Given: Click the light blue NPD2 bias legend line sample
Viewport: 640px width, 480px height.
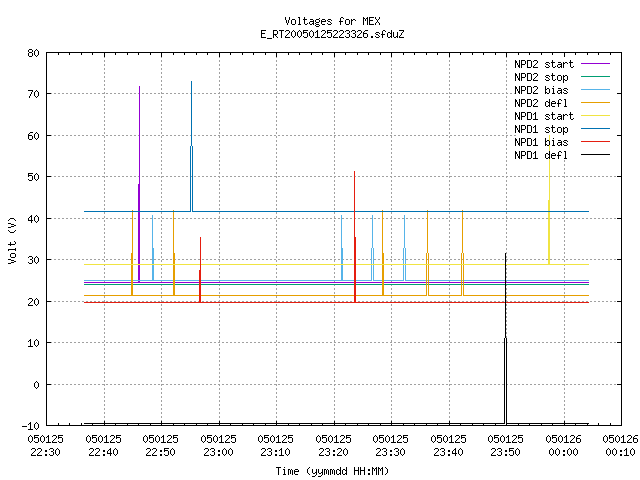Looking at the screenshot, I should (x=596, y=90).
